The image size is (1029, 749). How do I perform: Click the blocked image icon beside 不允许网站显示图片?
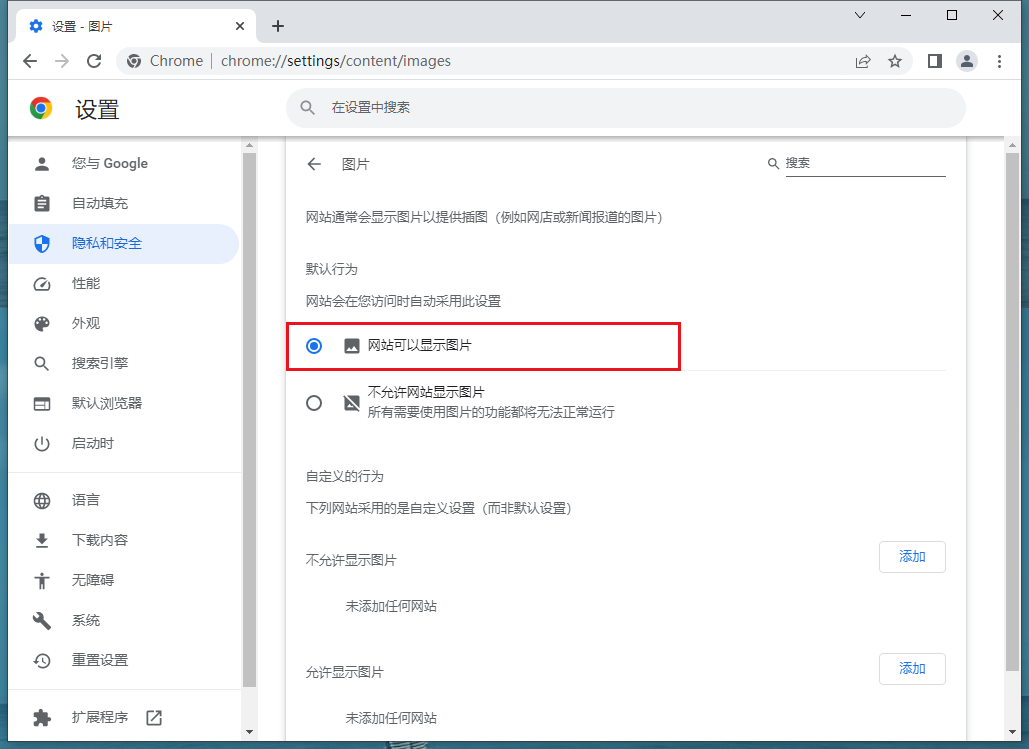(x=352, y=403)
